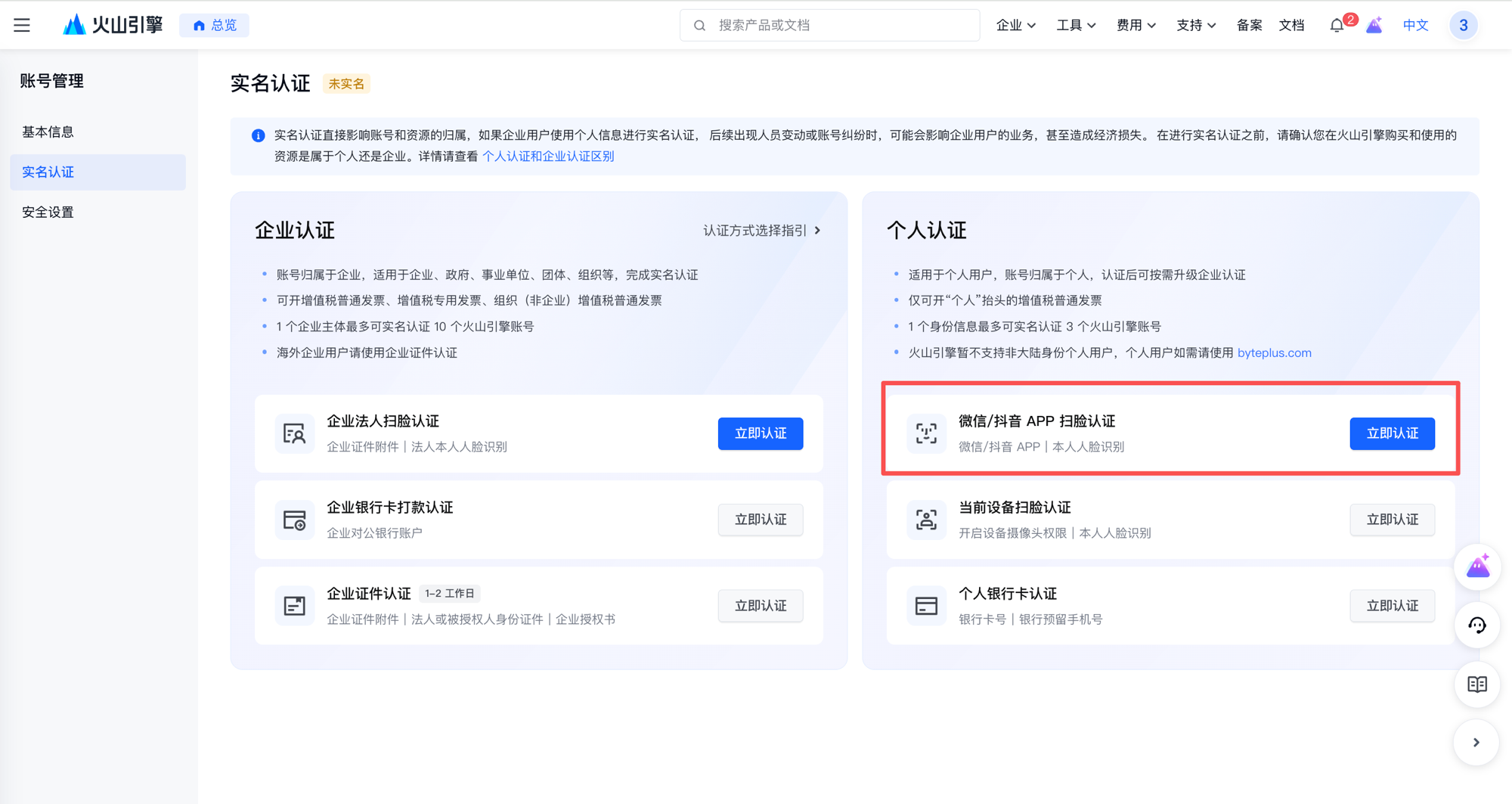Open 认证方式选择指引 guide link
This screenshot has height=804, width=1512.
(754, 231)
